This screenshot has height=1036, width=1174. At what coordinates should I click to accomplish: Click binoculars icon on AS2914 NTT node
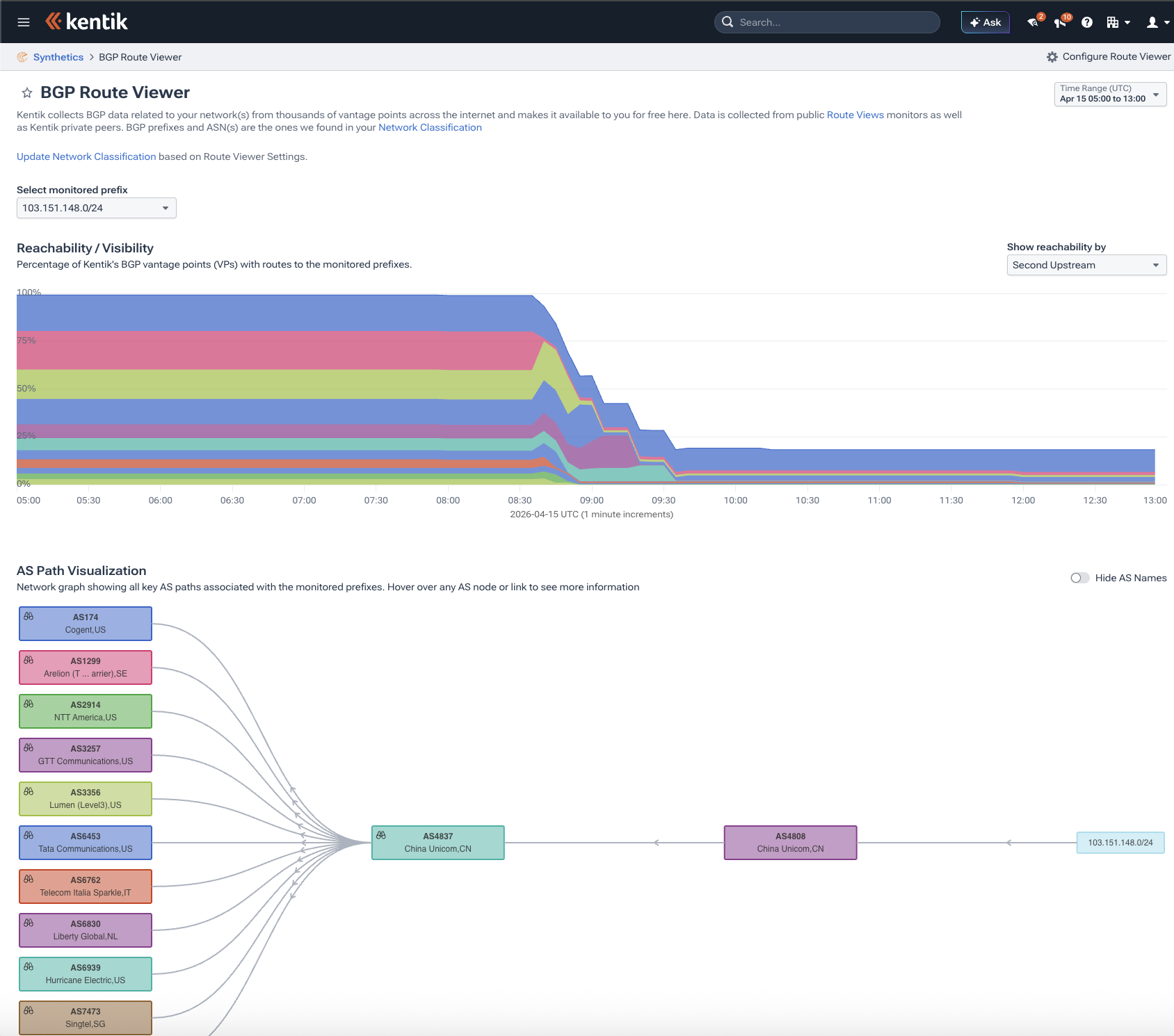click(x=29, y=704)
